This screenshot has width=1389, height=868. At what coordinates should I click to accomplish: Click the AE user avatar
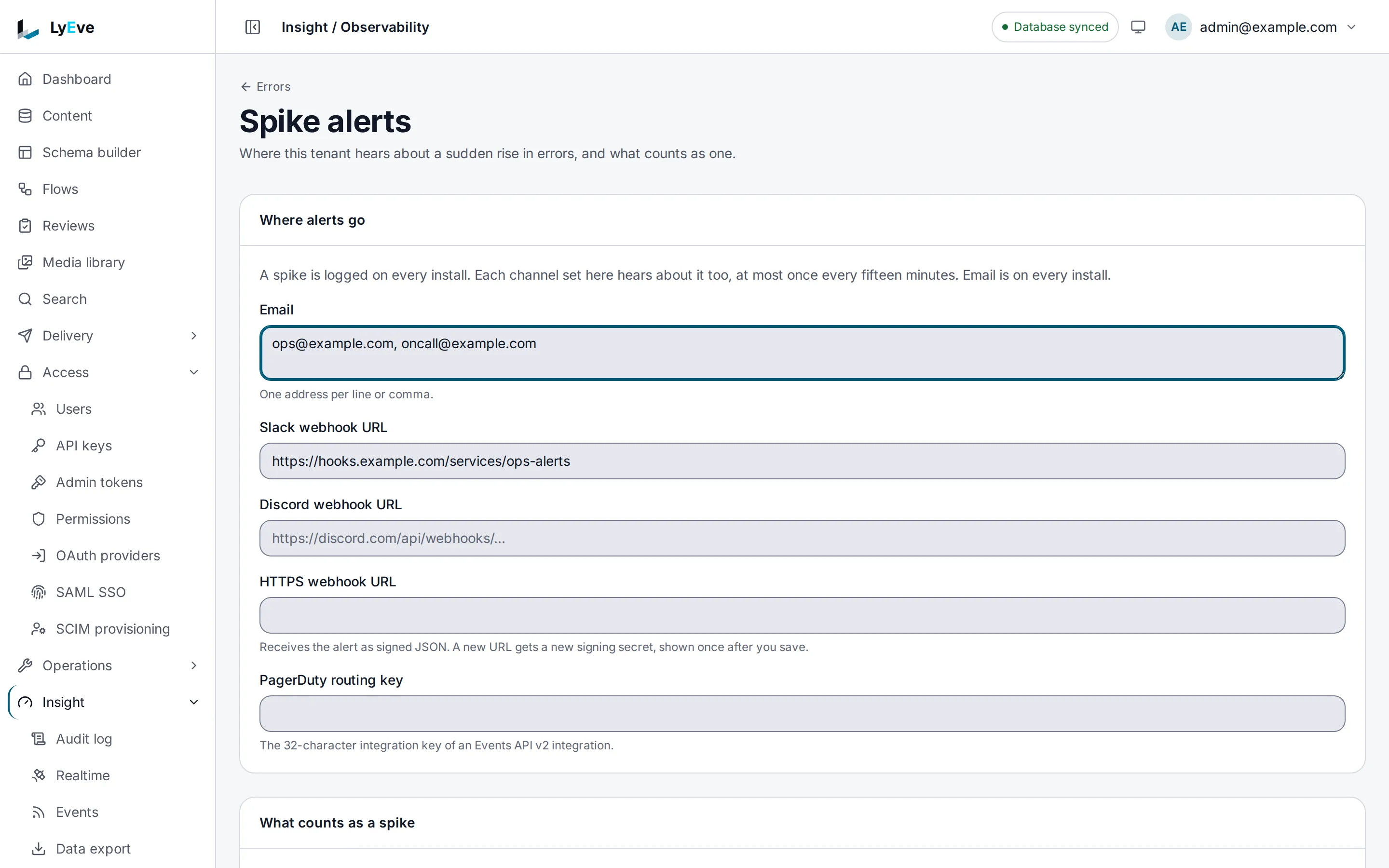[x=1178, y=27]
